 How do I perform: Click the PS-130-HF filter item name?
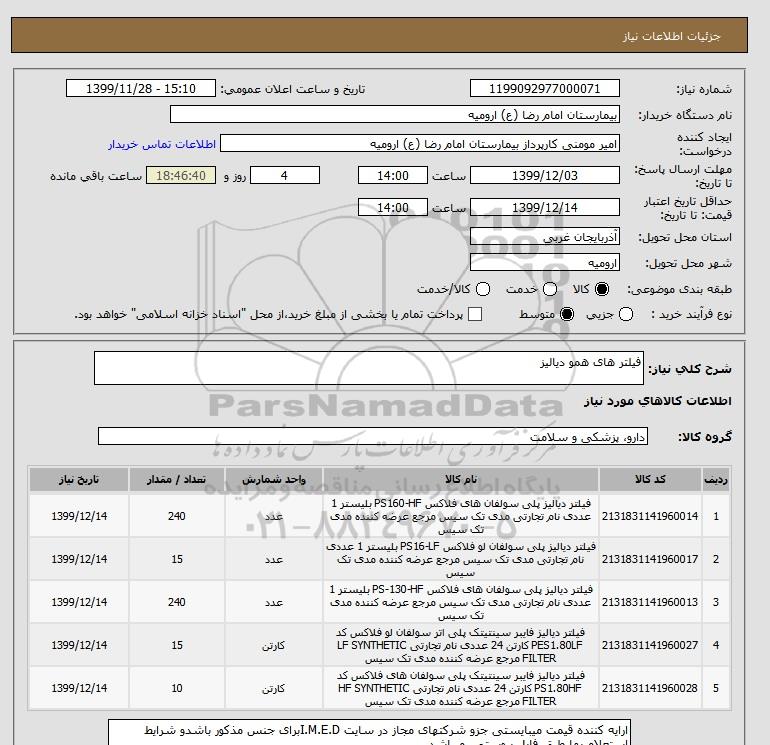461,602
